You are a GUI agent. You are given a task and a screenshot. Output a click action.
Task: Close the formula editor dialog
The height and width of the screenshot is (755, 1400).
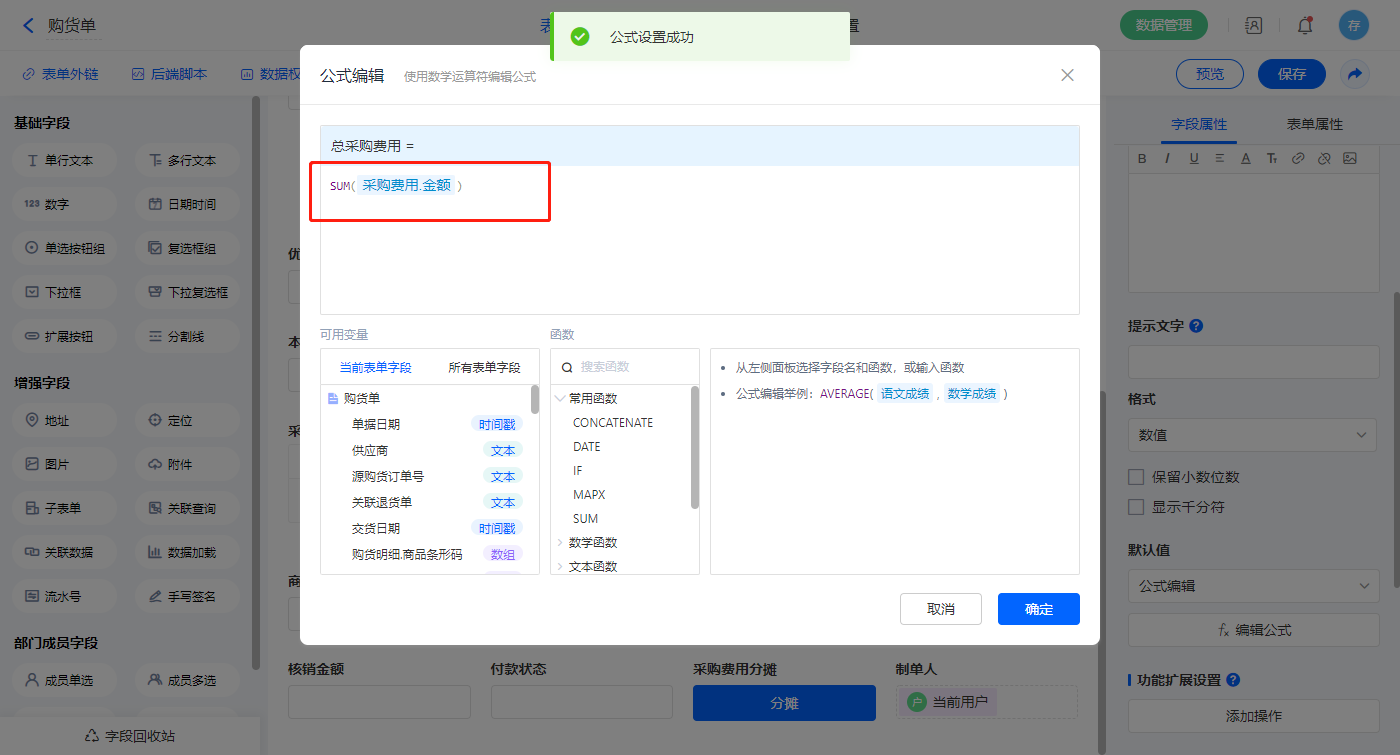click(1067, 75)
